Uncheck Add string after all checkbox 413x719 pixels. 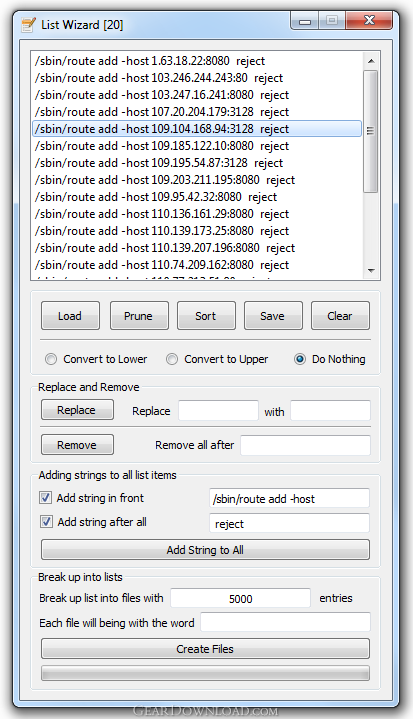[45, 521]
